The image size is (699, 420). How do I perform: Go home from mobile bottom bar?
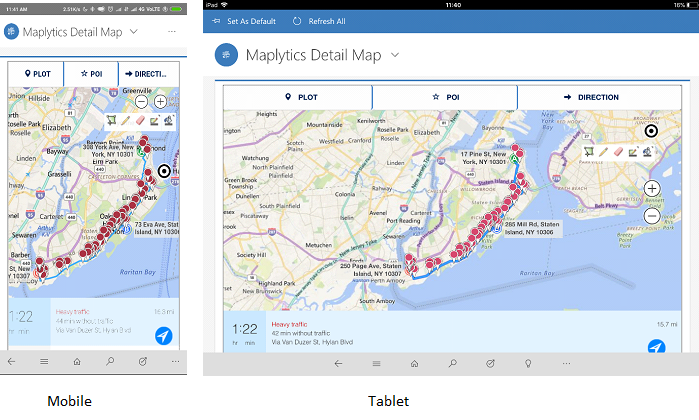[x=77, y=362]
